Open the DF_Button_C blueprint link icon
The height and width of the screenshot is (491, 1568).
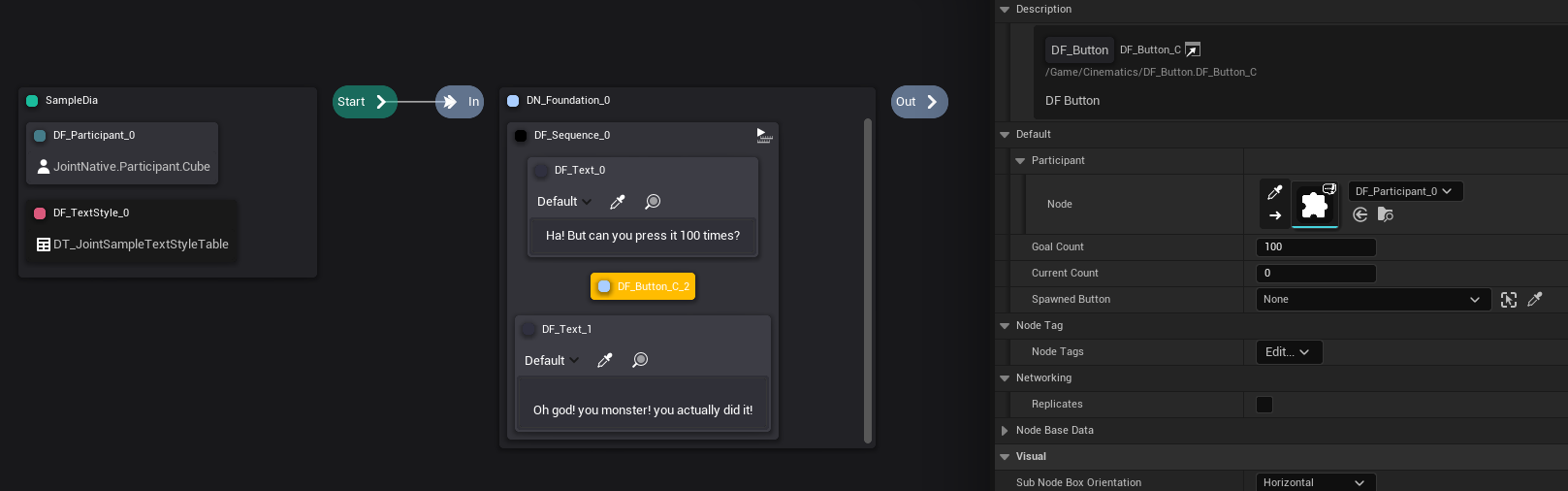tap(1193, 49)
